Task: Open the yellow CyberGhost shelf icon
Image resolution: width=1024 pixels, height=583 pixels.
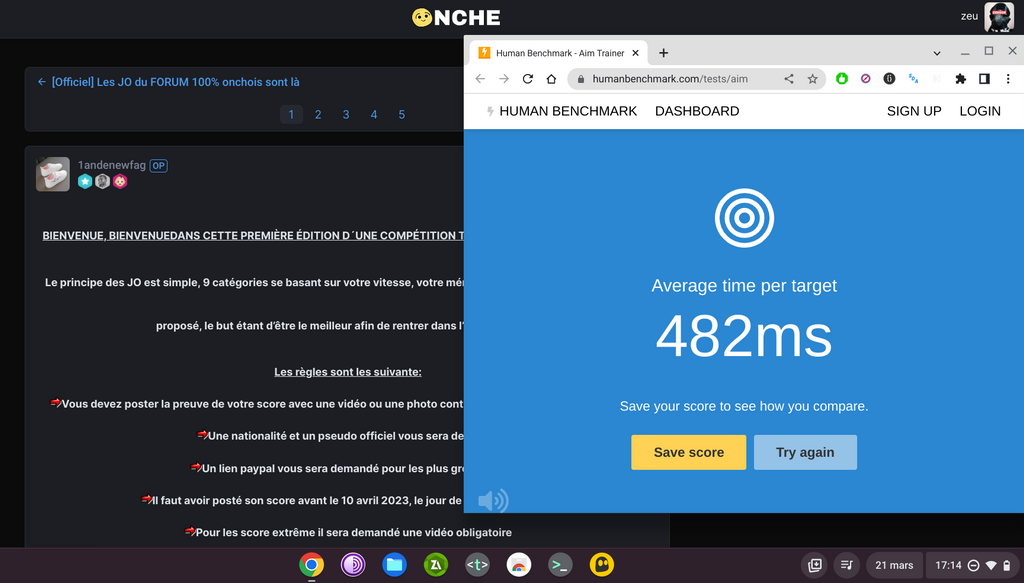Action: 601,565
